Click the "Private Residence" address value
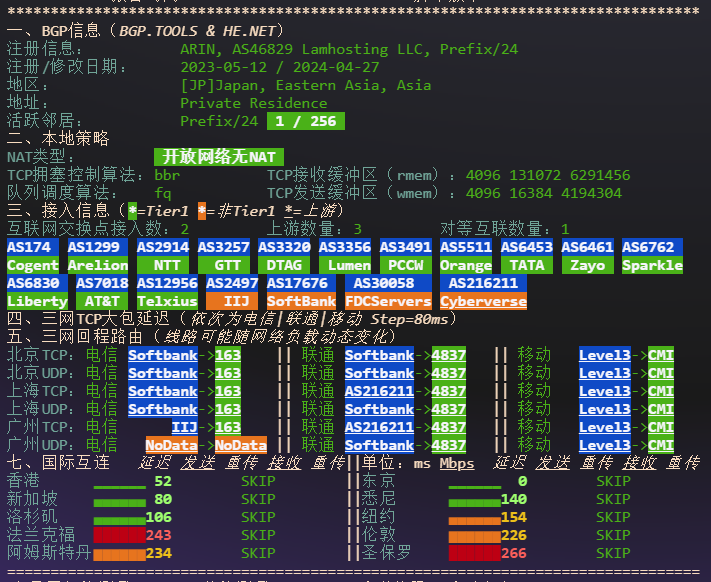Screen dimensions: 711x582 coord(254,103)
